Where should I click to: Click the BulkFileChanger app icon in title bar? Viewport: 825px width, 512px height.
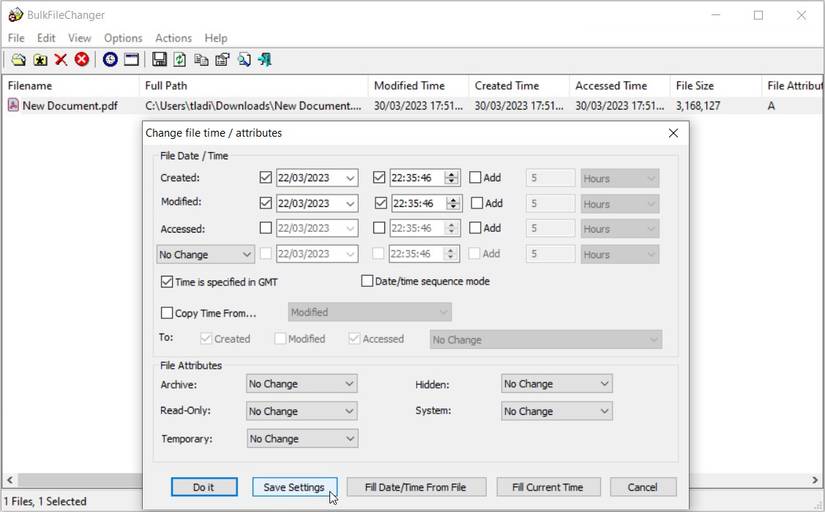pos(15,15)
